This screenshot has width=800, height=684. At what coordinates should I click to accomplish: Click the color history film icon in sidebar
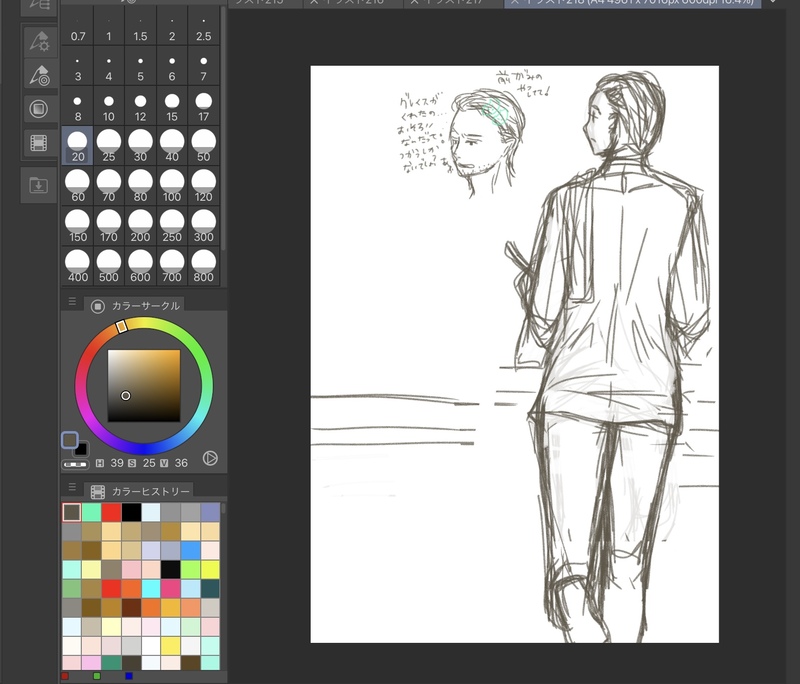39,143
